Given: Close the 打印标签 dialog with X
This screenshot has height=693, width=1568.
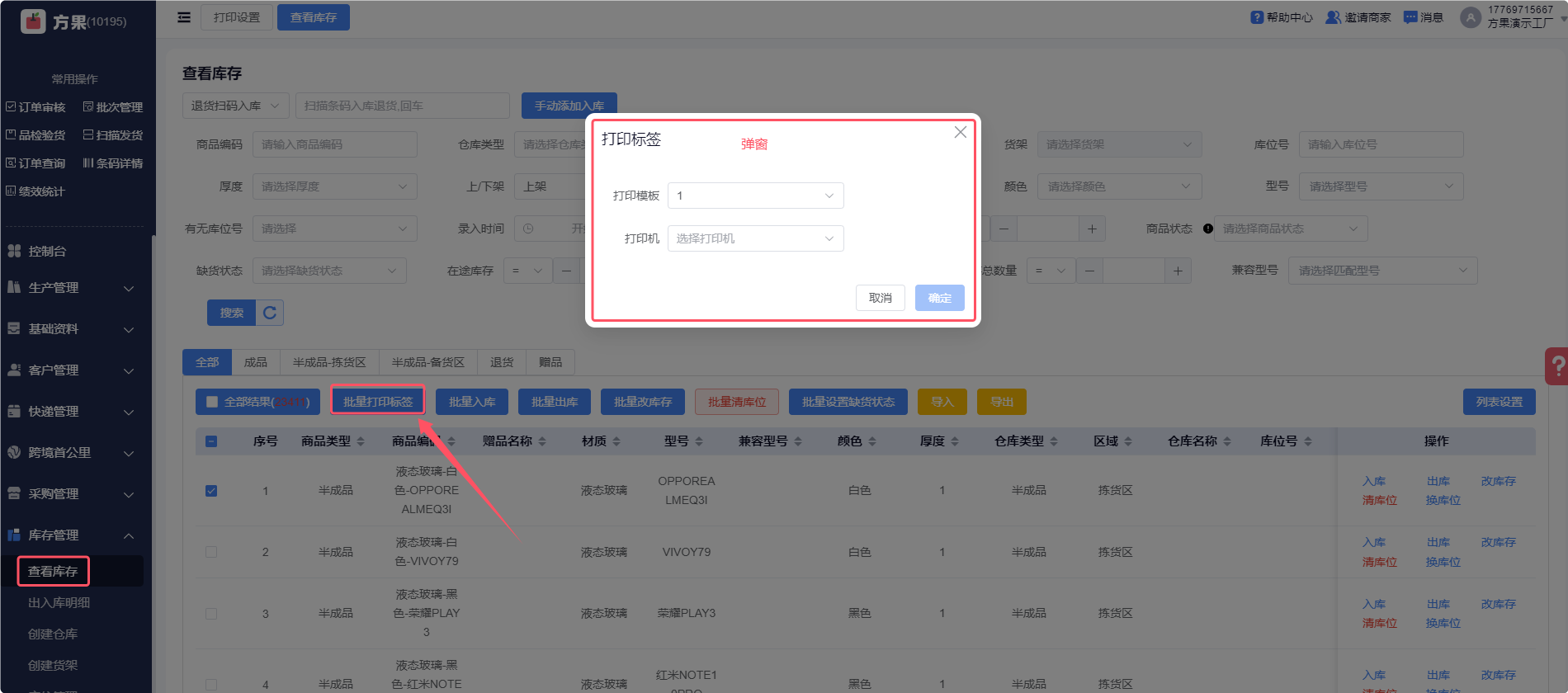Looking at the screenshot, I should [960, 133].
